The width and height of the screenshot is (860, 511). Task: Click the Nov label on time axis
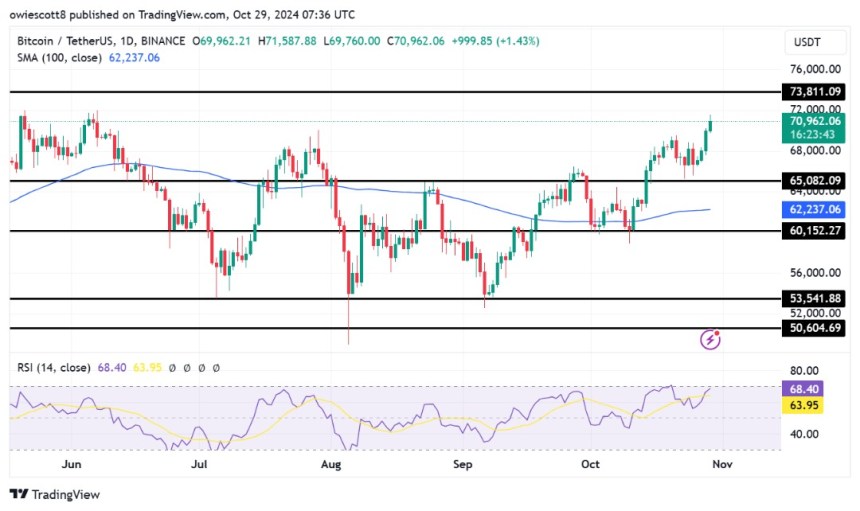pos(722,464)
